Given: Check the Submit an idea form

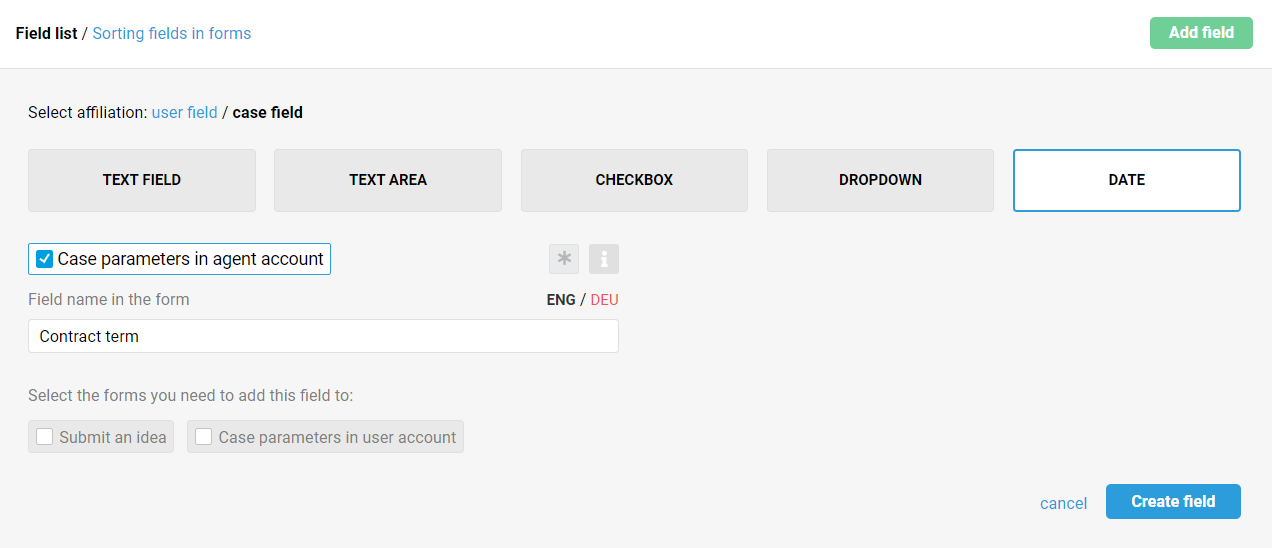Looking at the screenshot, I should (45, 437).
